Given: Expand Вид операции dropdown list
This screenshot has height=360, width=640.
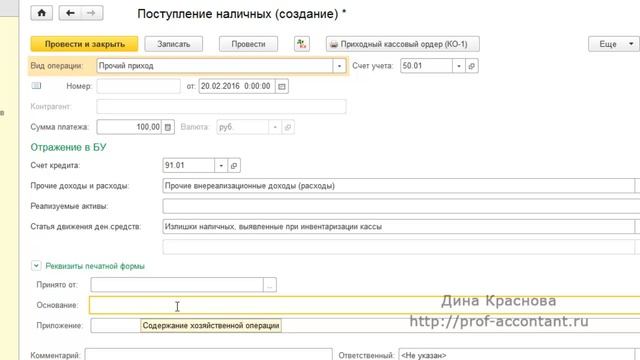Looking at the screenshot, I should click(339, 66).
